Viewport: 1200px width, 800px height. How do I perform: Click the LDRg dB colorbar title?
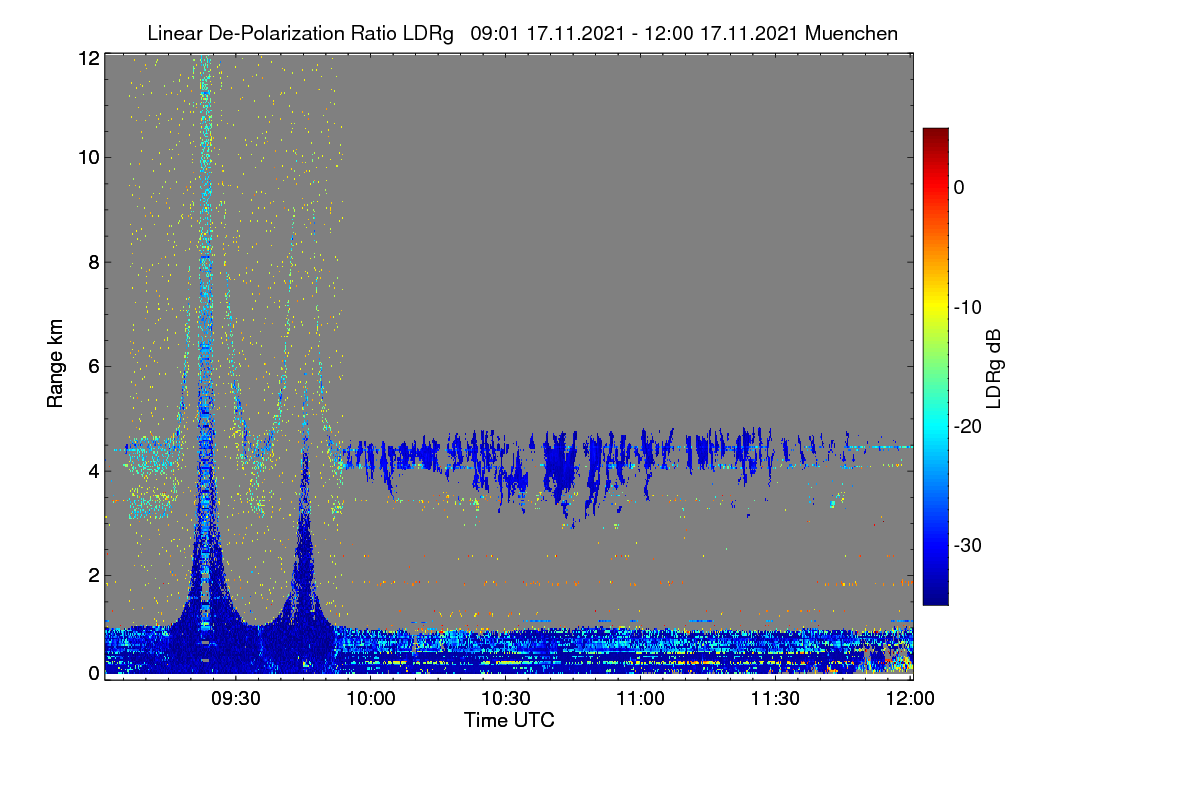995,366
